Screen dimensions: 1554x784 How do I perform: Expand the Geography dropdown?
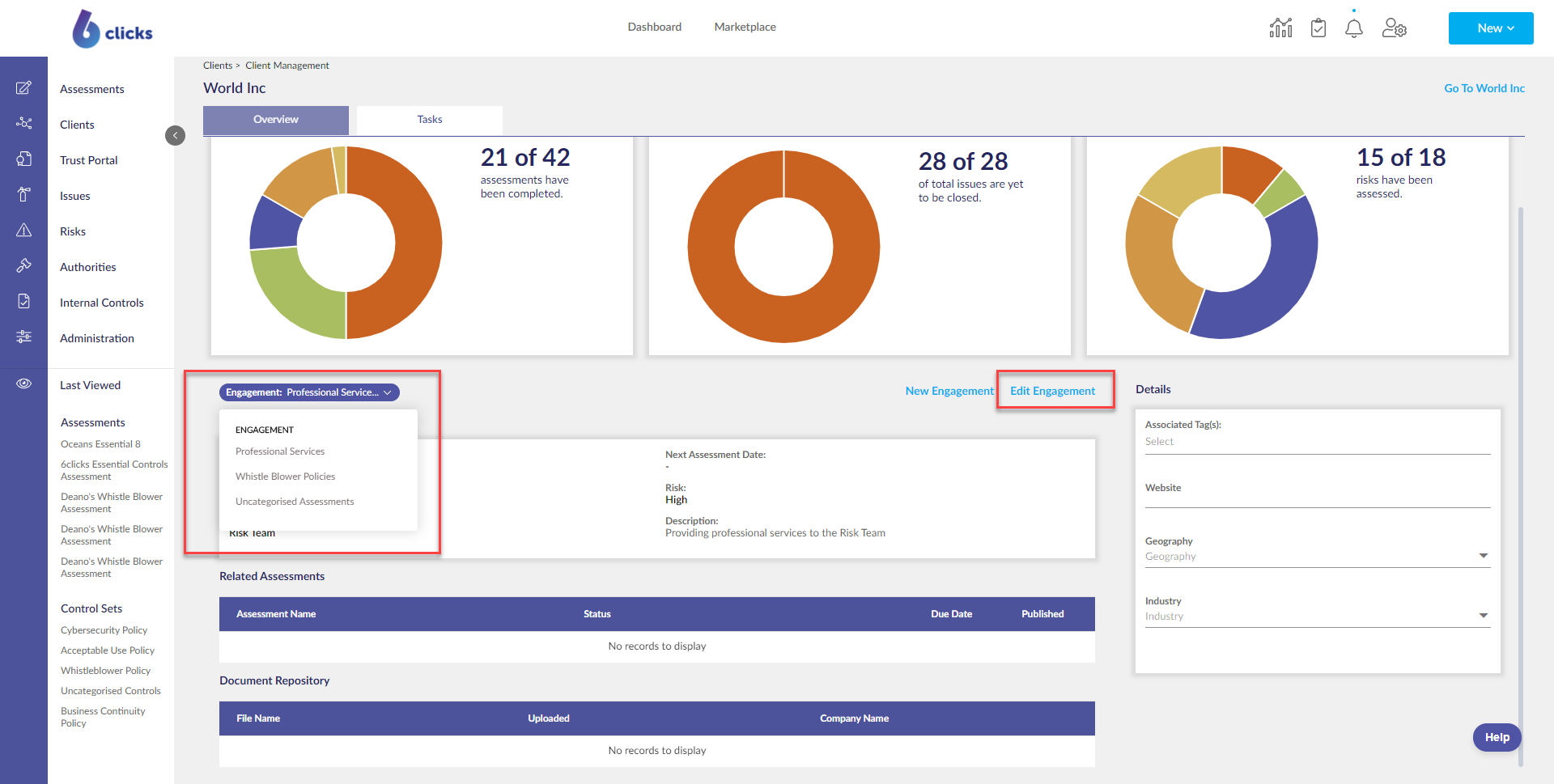[1318, 557]
